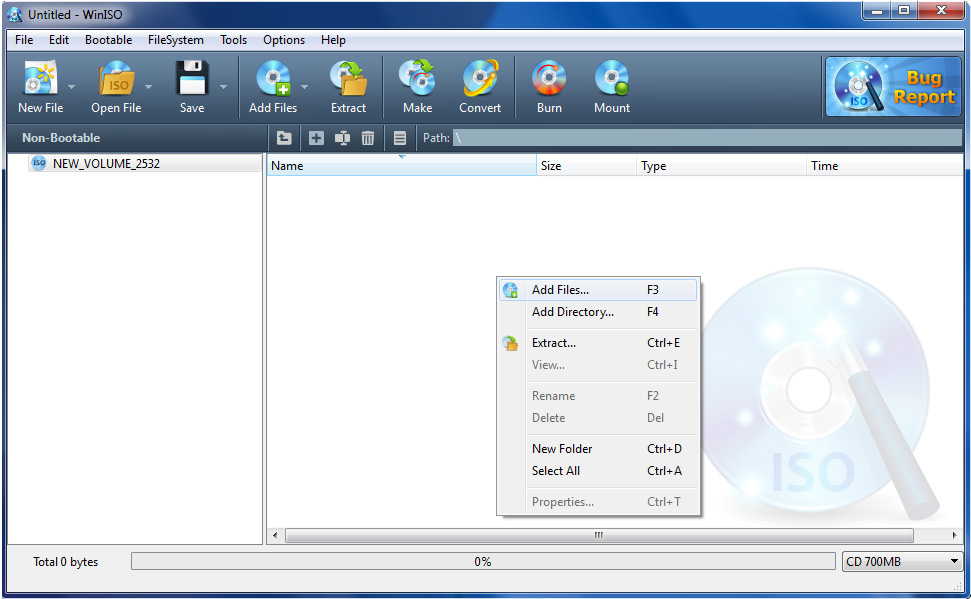Click the scrollbar right arrow
The image size is (971, 599).
(954, 535)
